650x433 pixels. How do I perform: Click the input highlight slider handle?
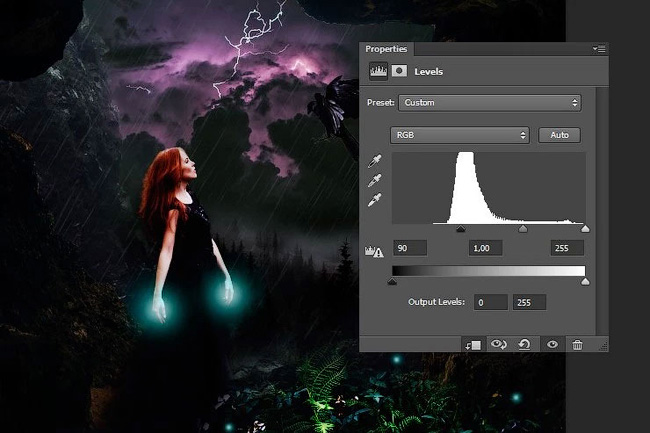(585, 229)
